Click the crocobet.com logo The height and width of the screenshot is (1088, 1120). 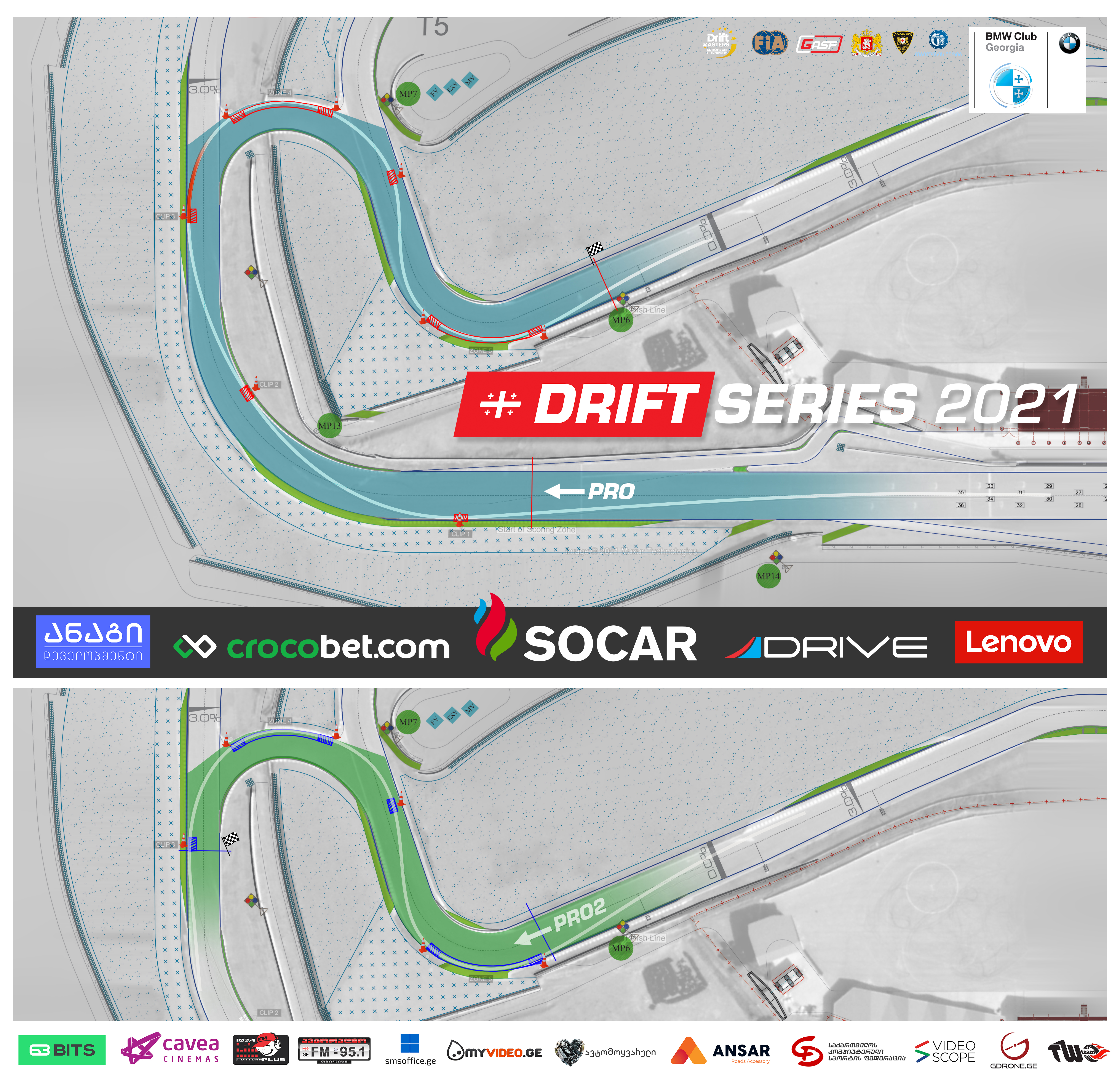[x=312, y=647]
